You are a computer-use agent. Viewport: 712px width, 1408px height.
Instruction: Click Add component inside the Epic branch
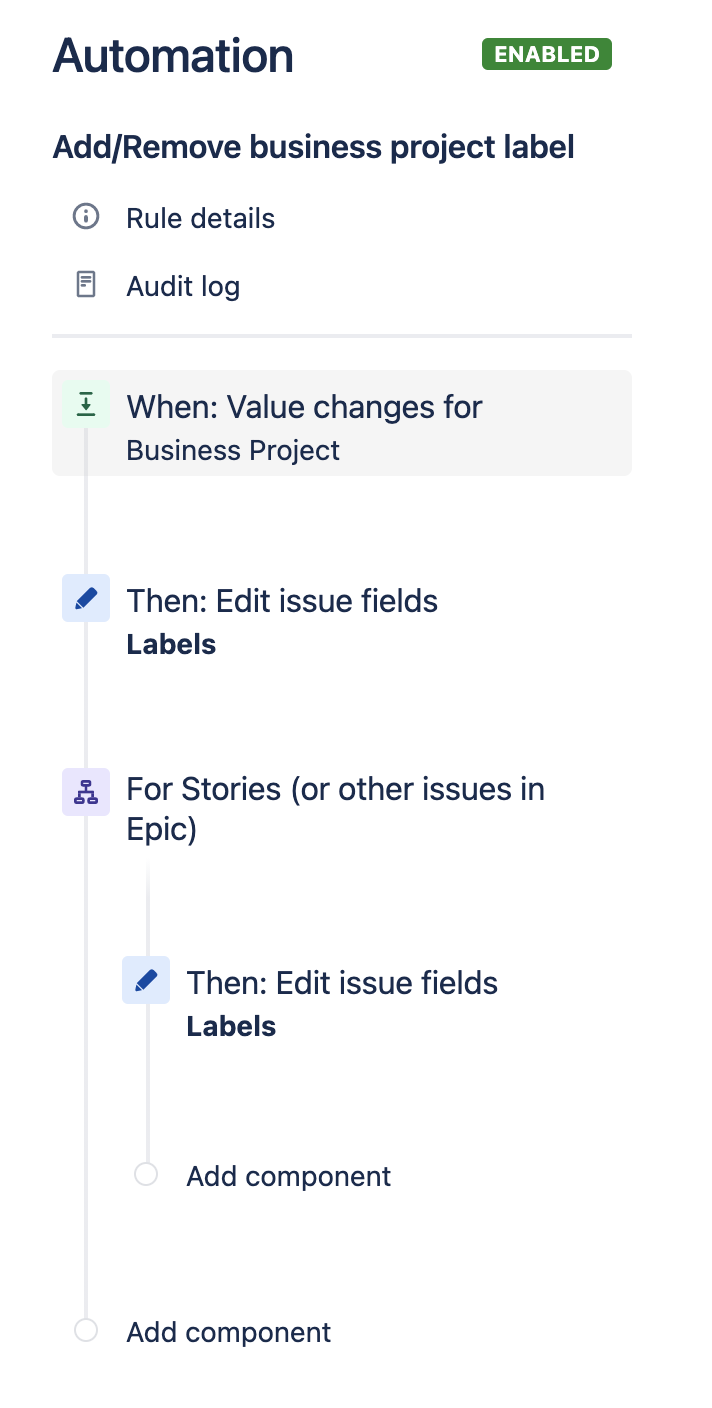pos(288,1176)
